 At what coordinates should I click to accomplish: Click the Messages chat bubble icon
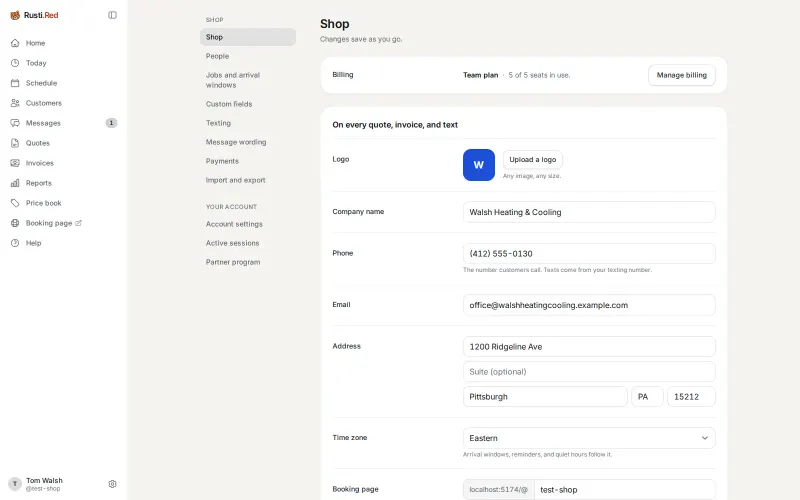pyautogui.click(x=15, y=123)
